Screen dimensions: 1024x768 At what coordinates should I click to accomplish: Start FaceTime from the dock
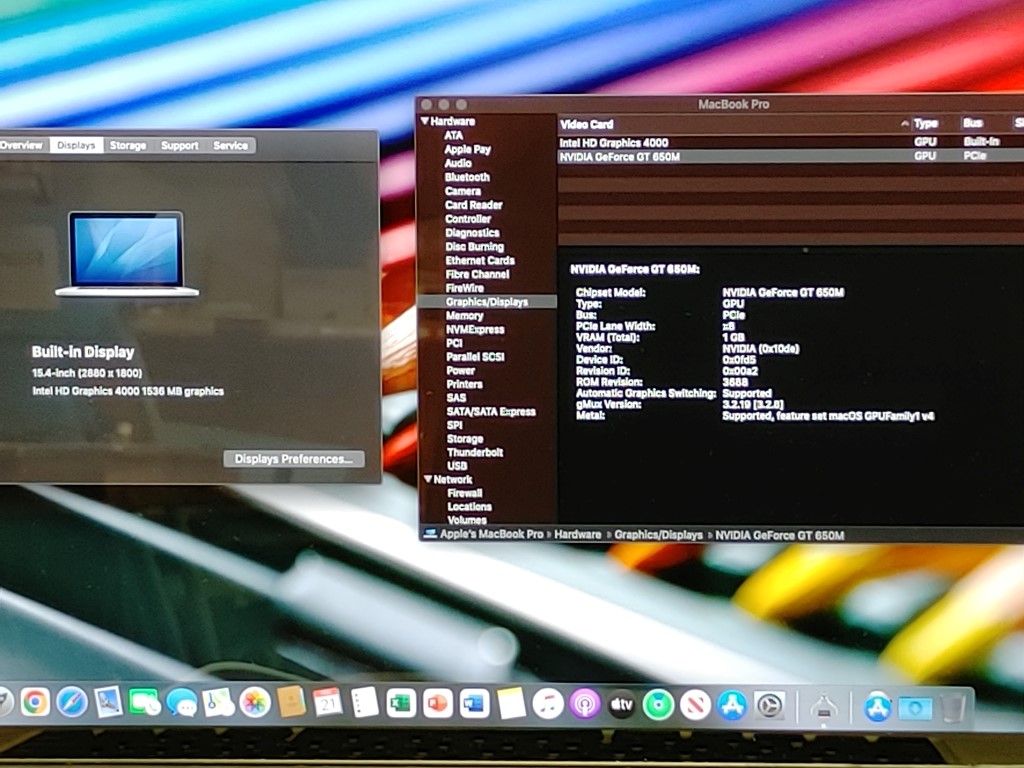click(145, 703)
